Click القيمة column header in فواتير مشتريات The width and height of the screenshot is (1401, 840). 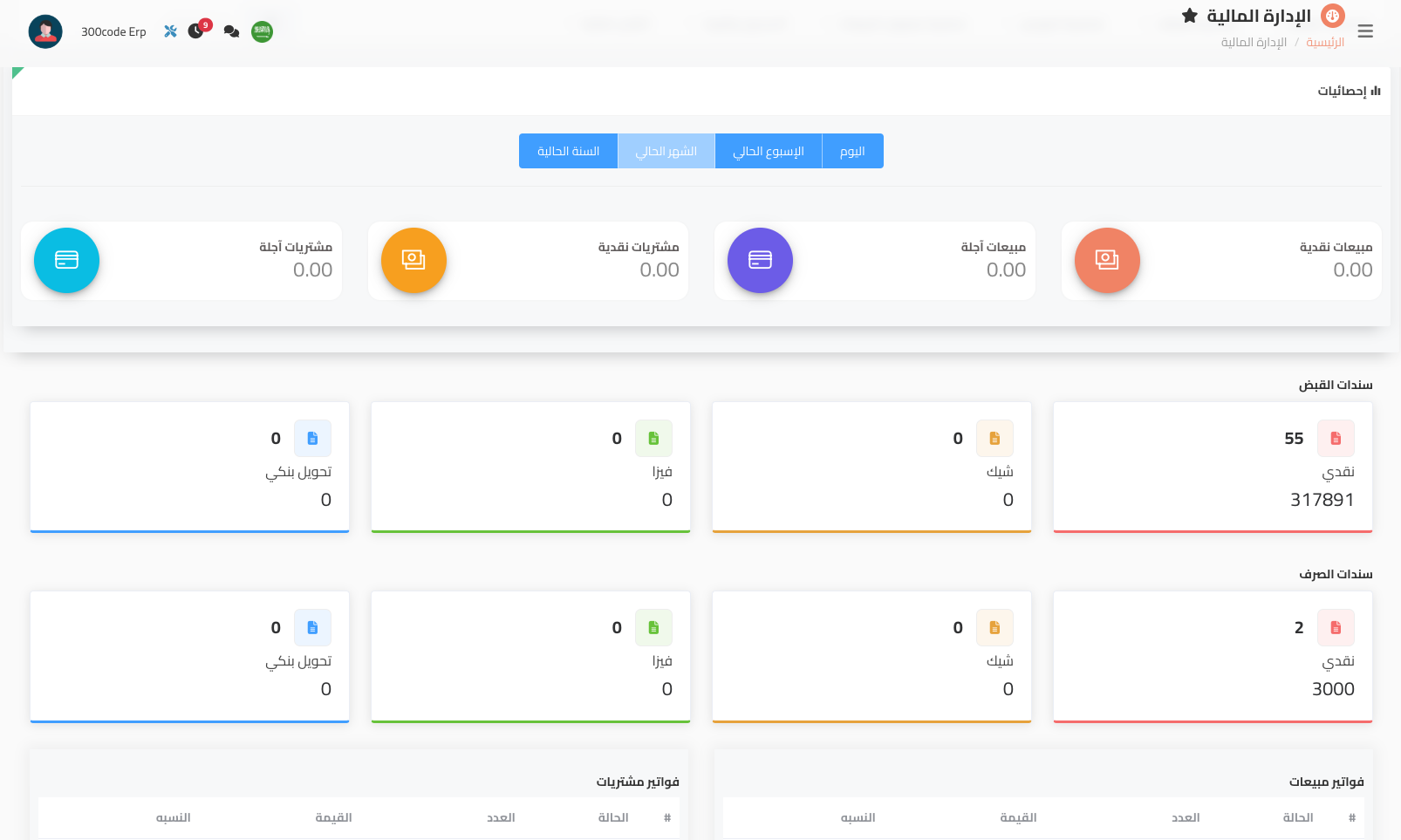(333, 817)
